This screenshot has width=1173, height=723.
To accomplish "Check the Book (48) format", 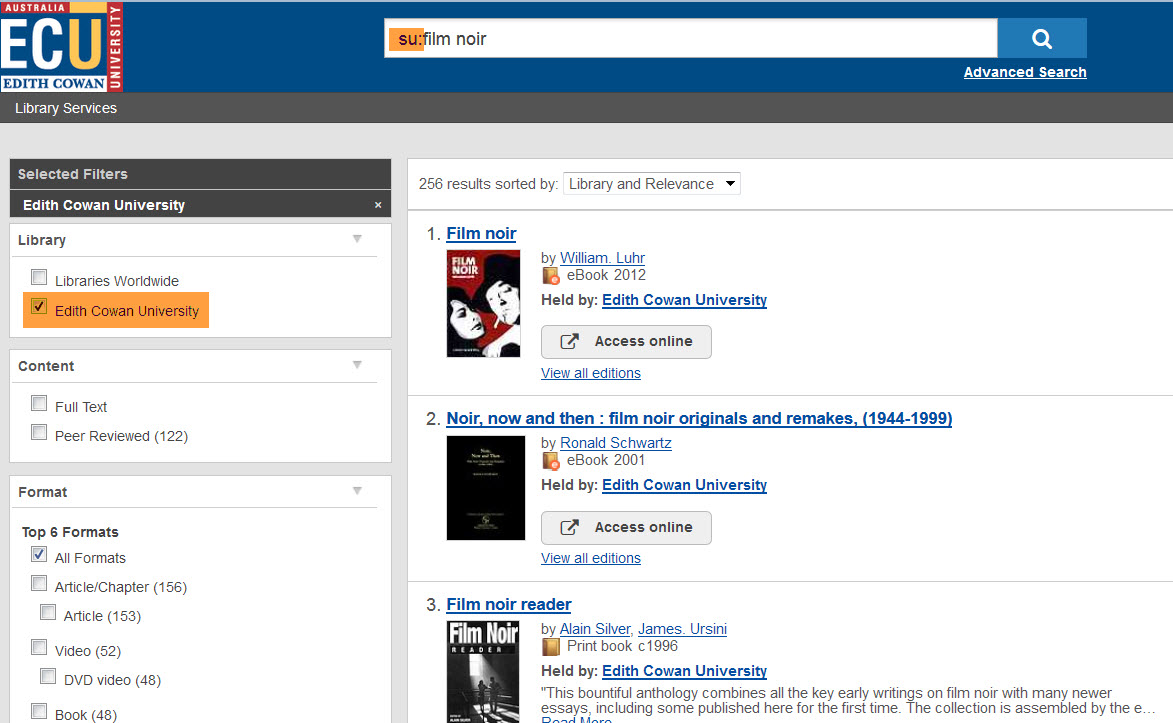I will (x=39, y=711).
